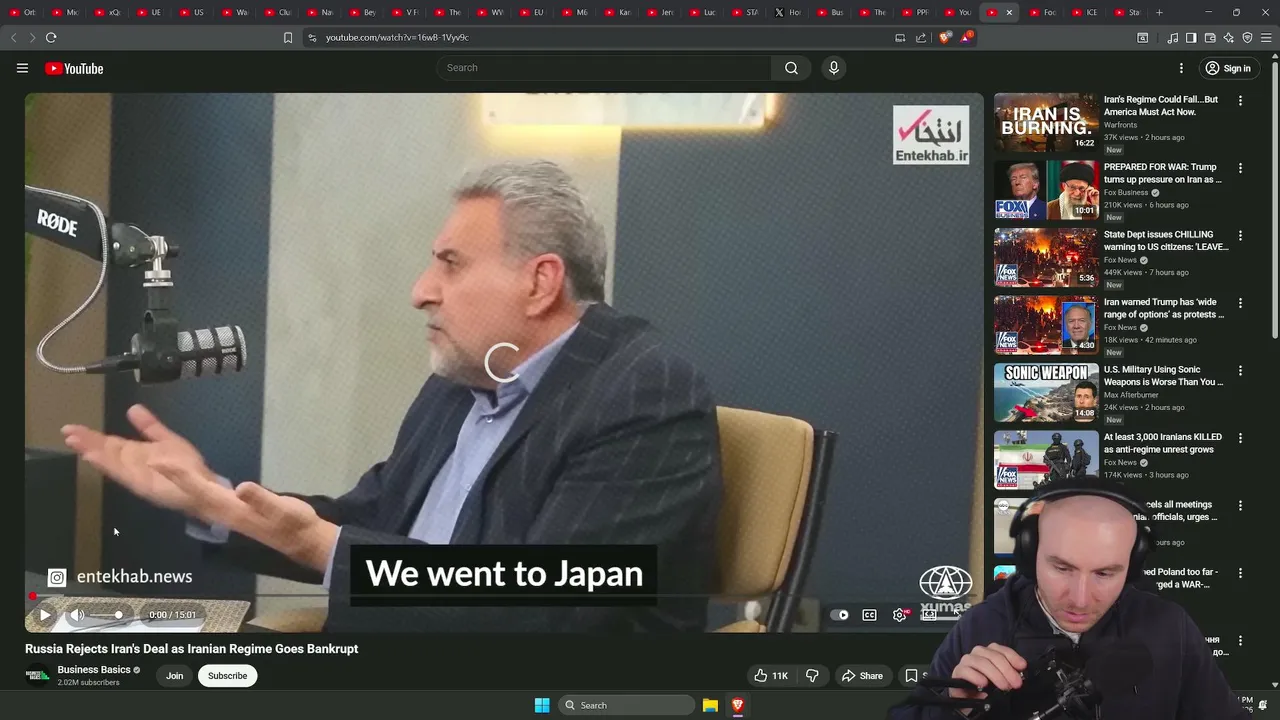Open 'PREPARED FOR WAR: Trump' video title
Image resolution: width=1280 pixels, height=720 pixels.
point(1162,173)
